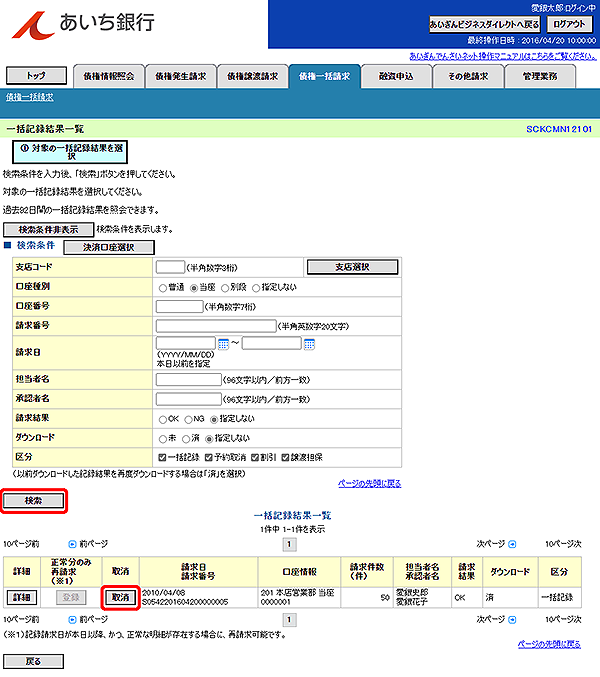Click the 口座番号 input field

(179, 307)
